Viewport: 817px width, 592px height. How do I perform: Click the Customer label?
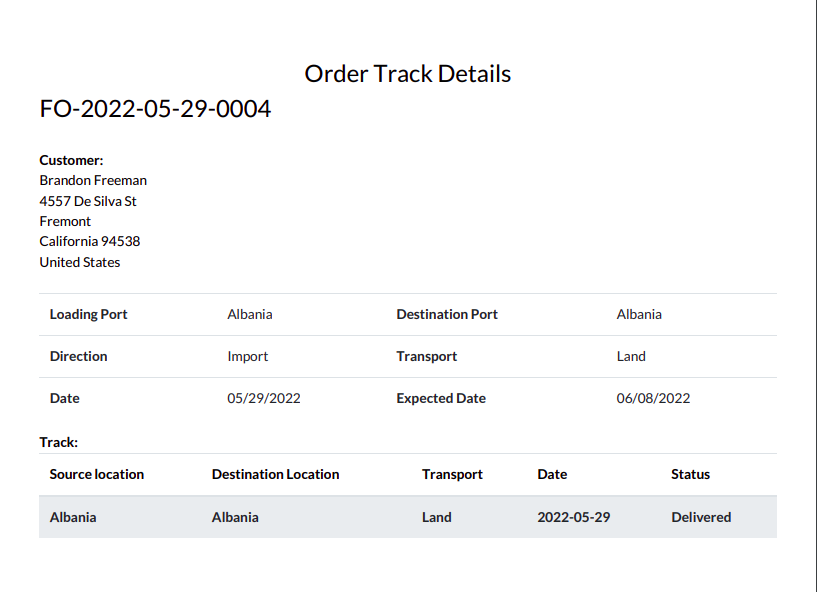[x=71, y=160]
